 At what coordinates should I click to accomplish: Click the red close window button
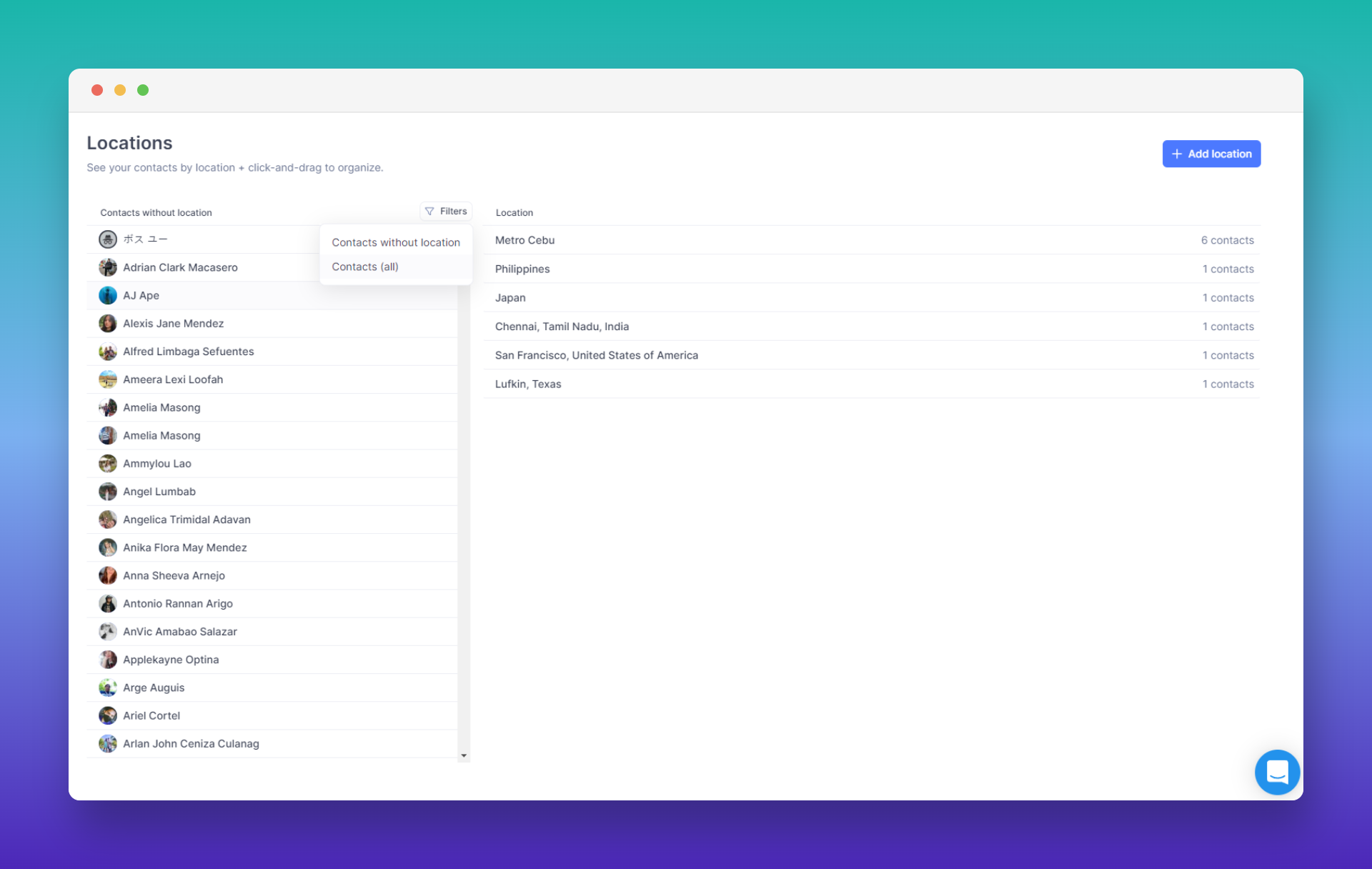point(97,90)
